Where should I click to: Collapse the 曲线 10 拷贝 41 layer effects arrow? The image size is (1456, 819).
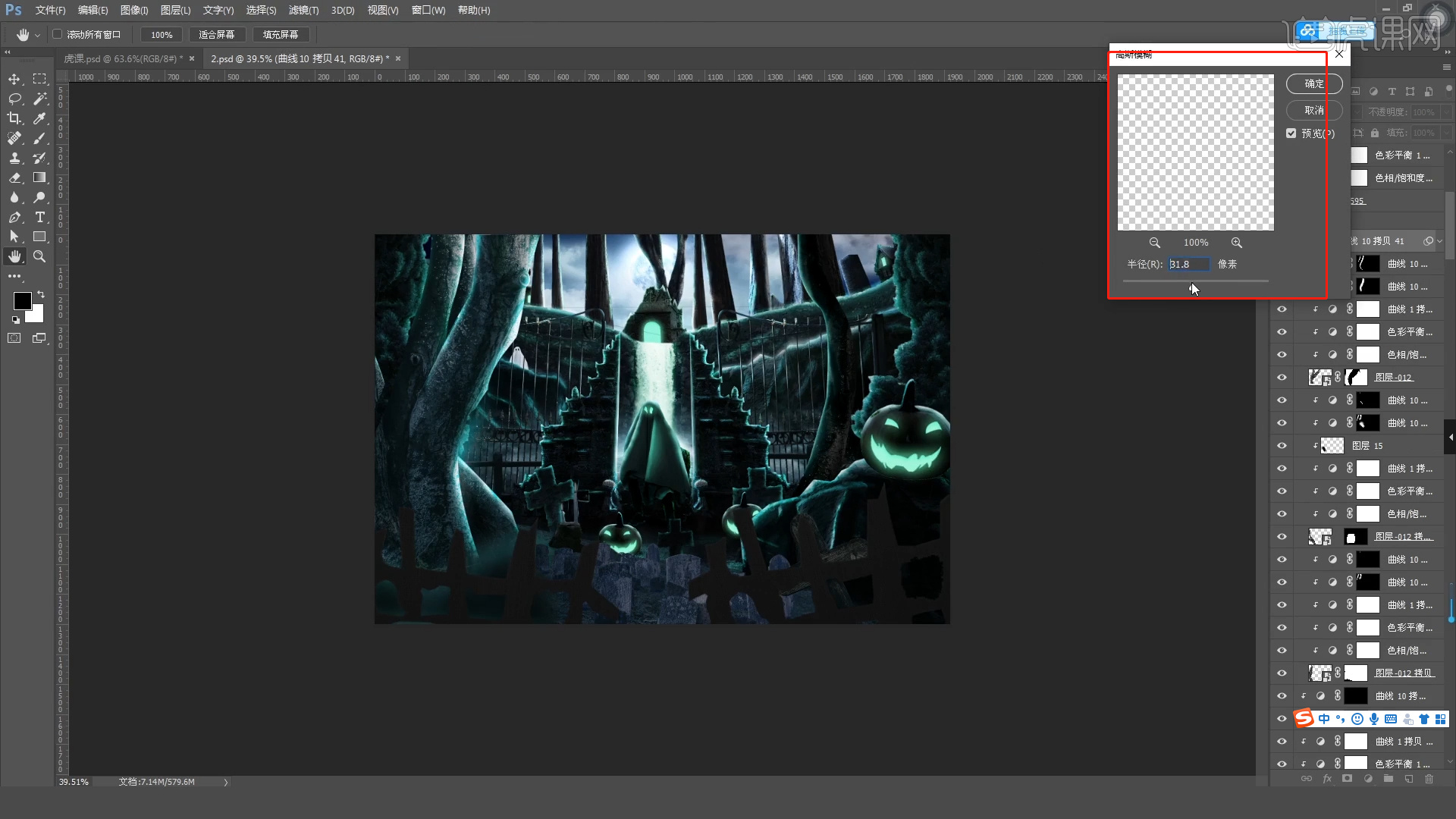(x=1440, y=241)
